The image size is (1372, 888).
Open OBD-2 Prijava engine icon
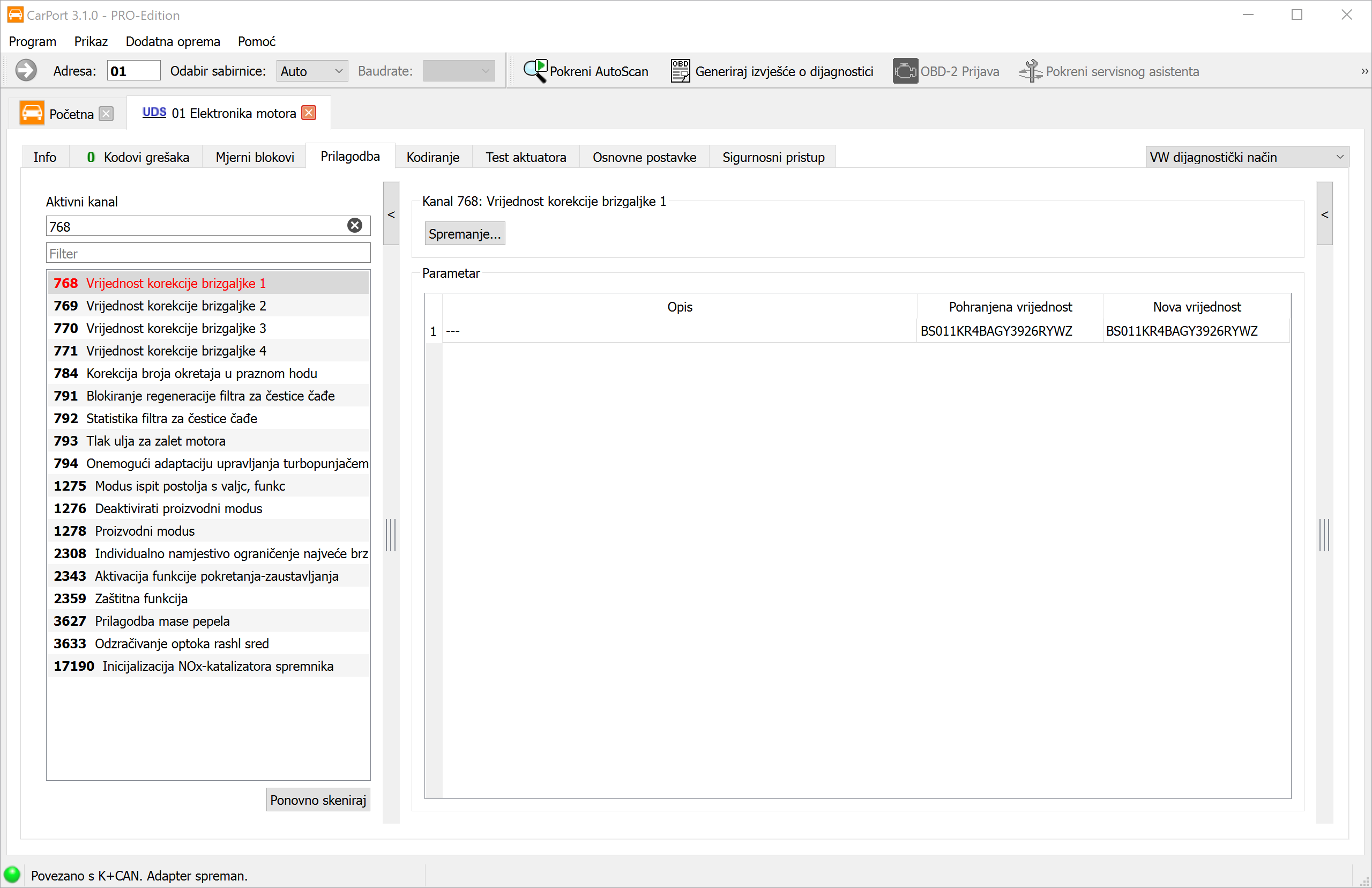point(905,71)
